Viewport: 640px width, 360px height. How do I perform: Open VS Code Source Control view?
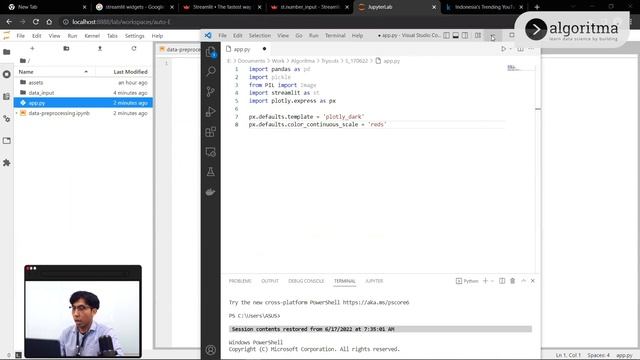[211, 91]
